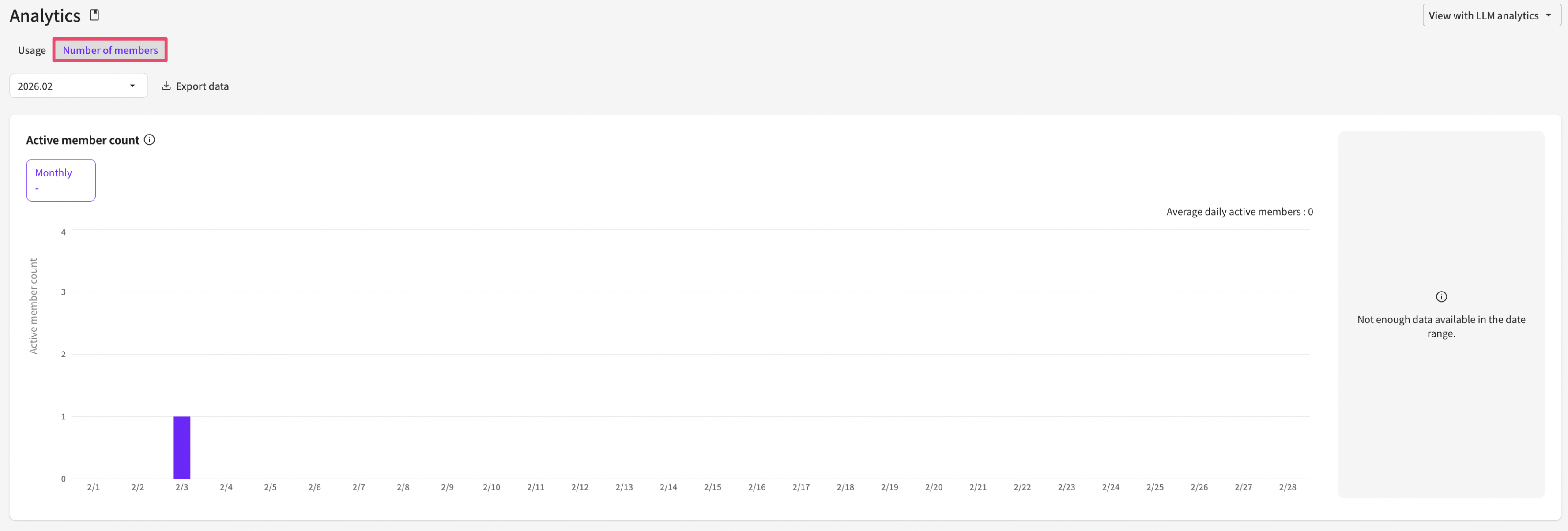Click the Average daily active members text
Viewport: 1568px width, 531px height.
[1239, 212]
